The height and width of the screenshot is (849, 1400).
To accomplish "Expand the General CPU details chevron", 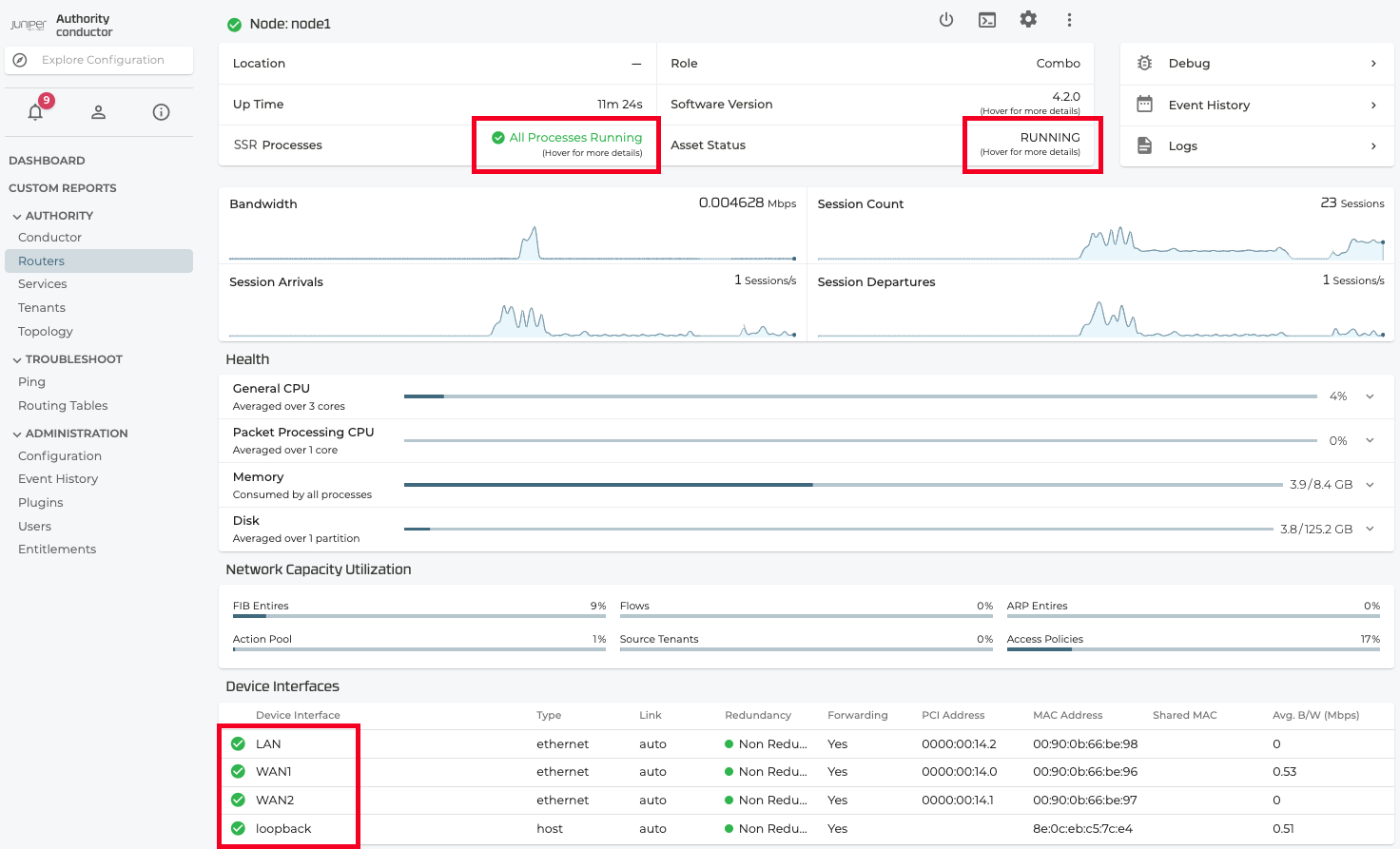I will coord(1370,396).
